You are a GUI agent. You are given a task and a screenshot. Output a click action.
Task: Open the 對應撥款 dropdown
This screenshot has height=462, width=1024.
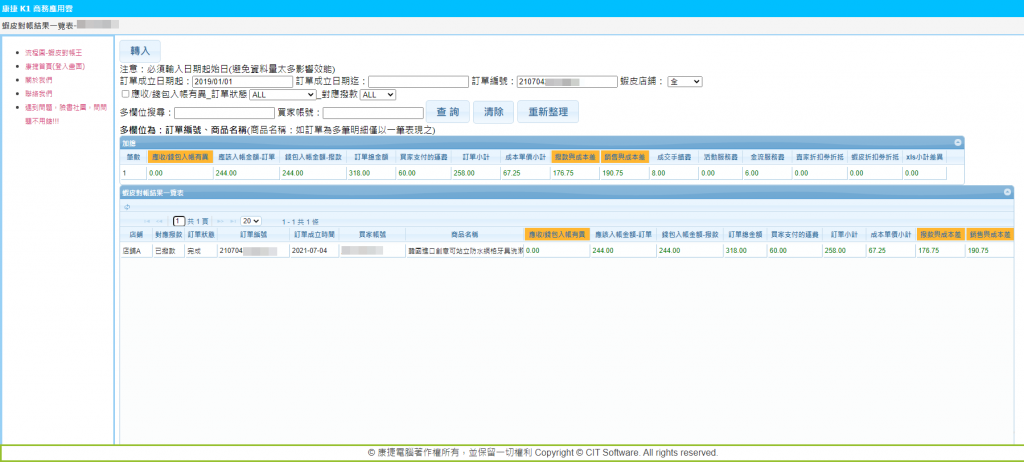pos(378,94)
